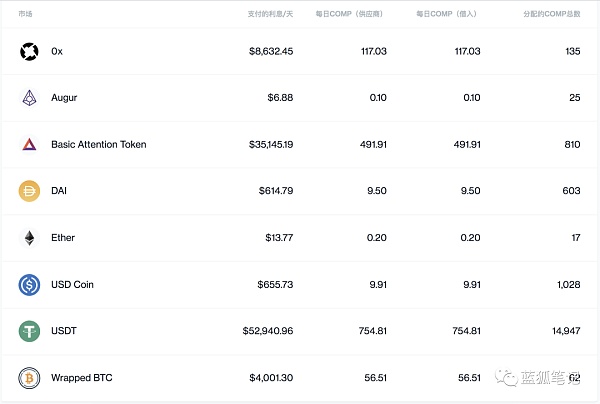
Task: Click the Basic Attention Token icon
Action: 28,144
